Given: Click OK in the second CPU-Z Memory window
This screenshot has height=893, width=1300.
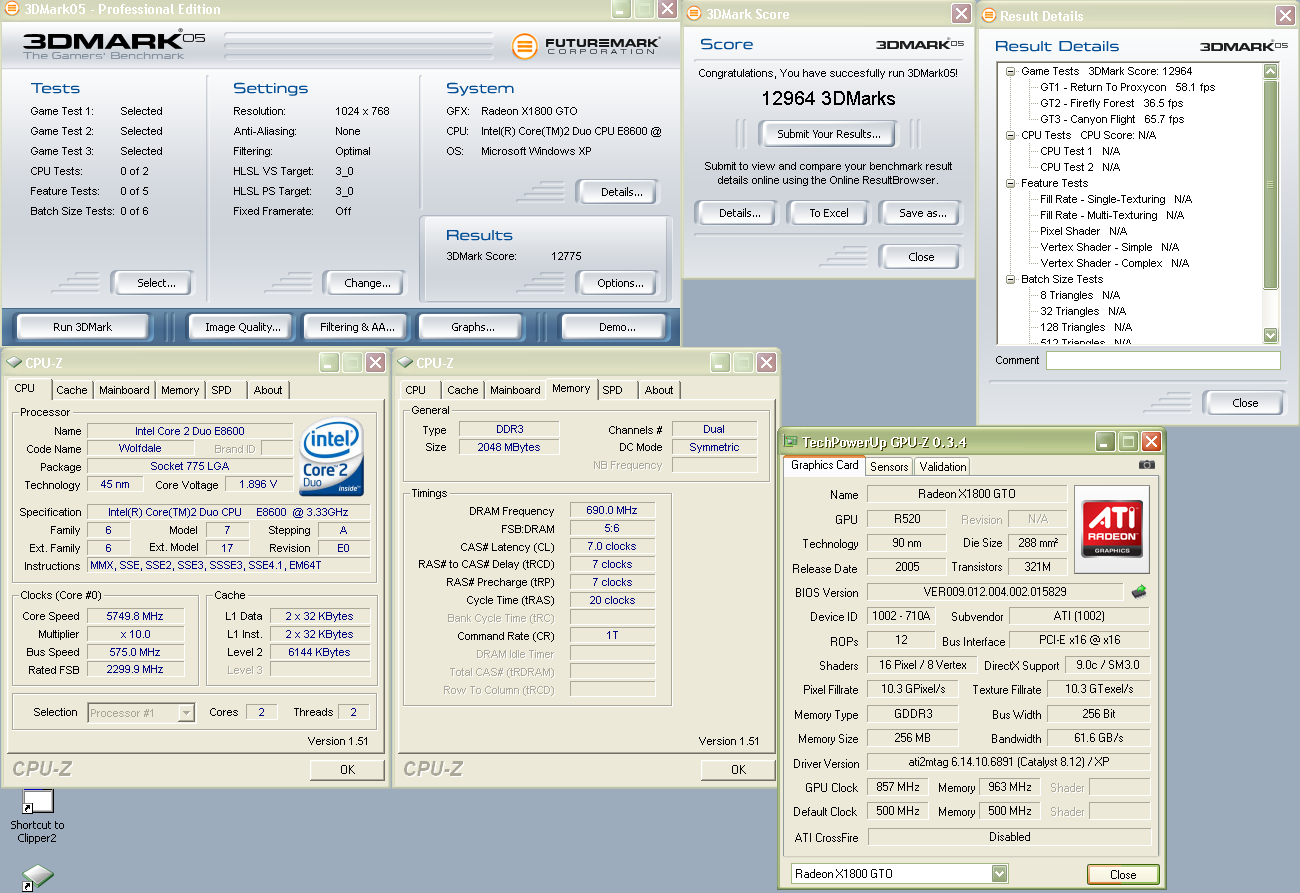Looking at the screenshot, I should point(738,770).
